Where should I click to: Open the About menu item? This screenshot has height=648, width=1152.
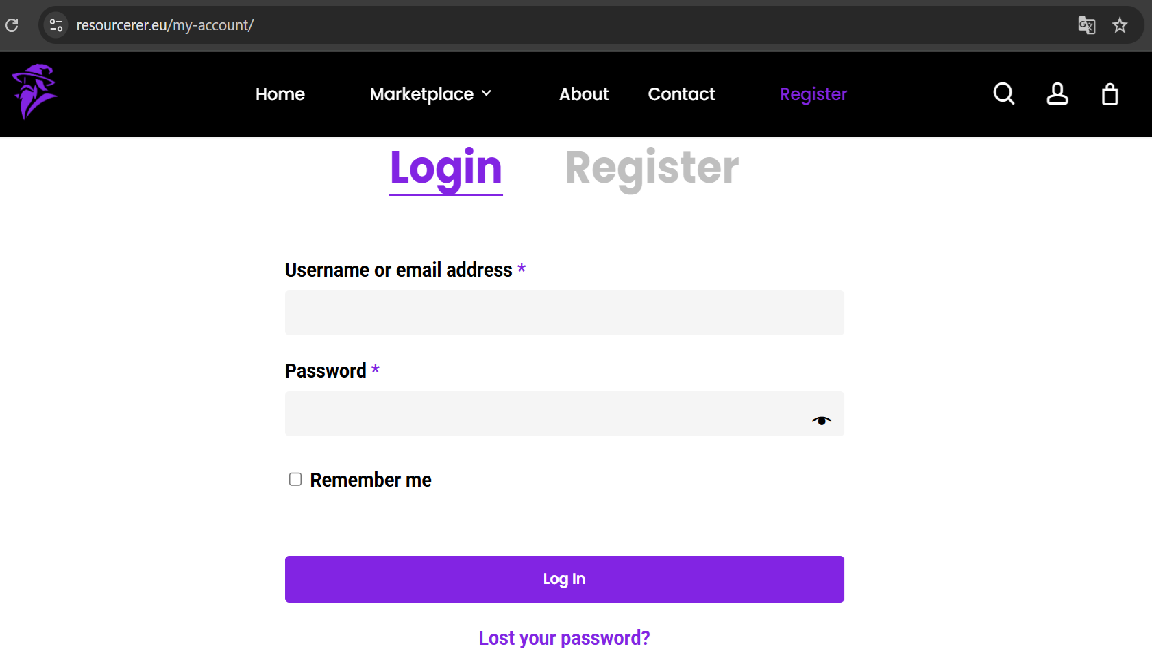584,94
